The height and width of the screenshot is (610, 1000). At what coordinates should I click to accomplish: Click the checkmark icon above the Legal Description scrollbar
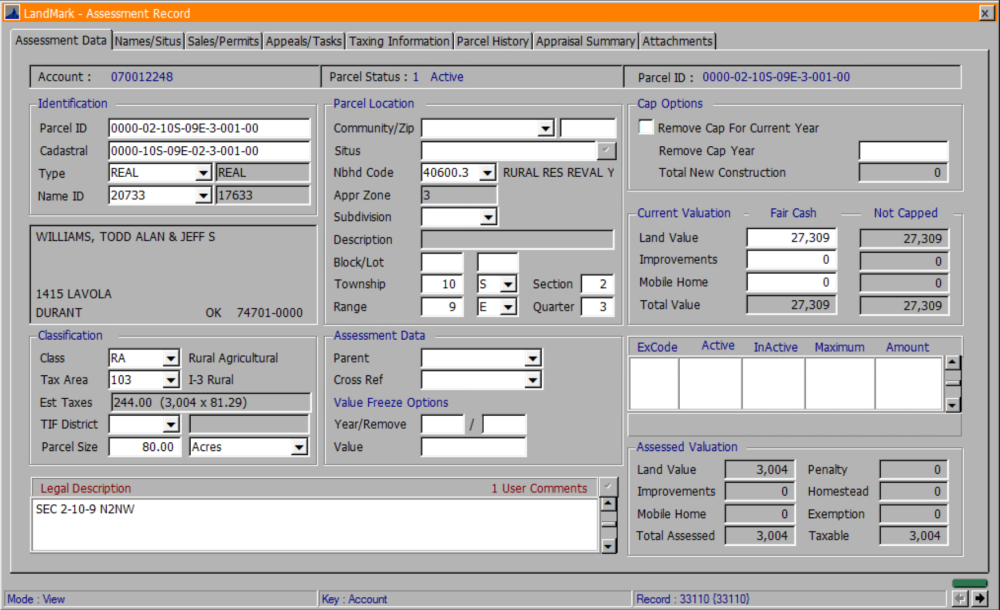click(608, 487)
